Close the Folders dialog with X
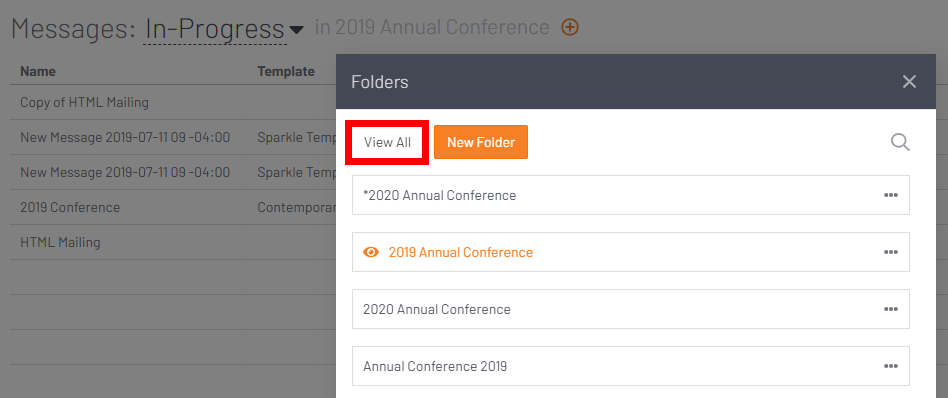 [x=909, y=82]
